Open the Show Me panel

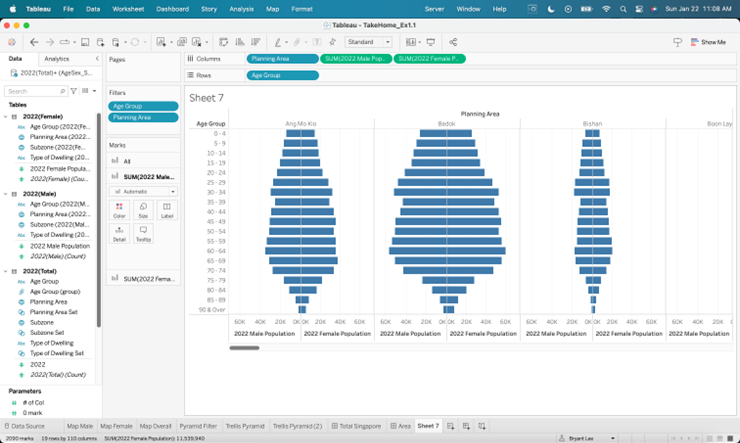(x=706, y=42)
